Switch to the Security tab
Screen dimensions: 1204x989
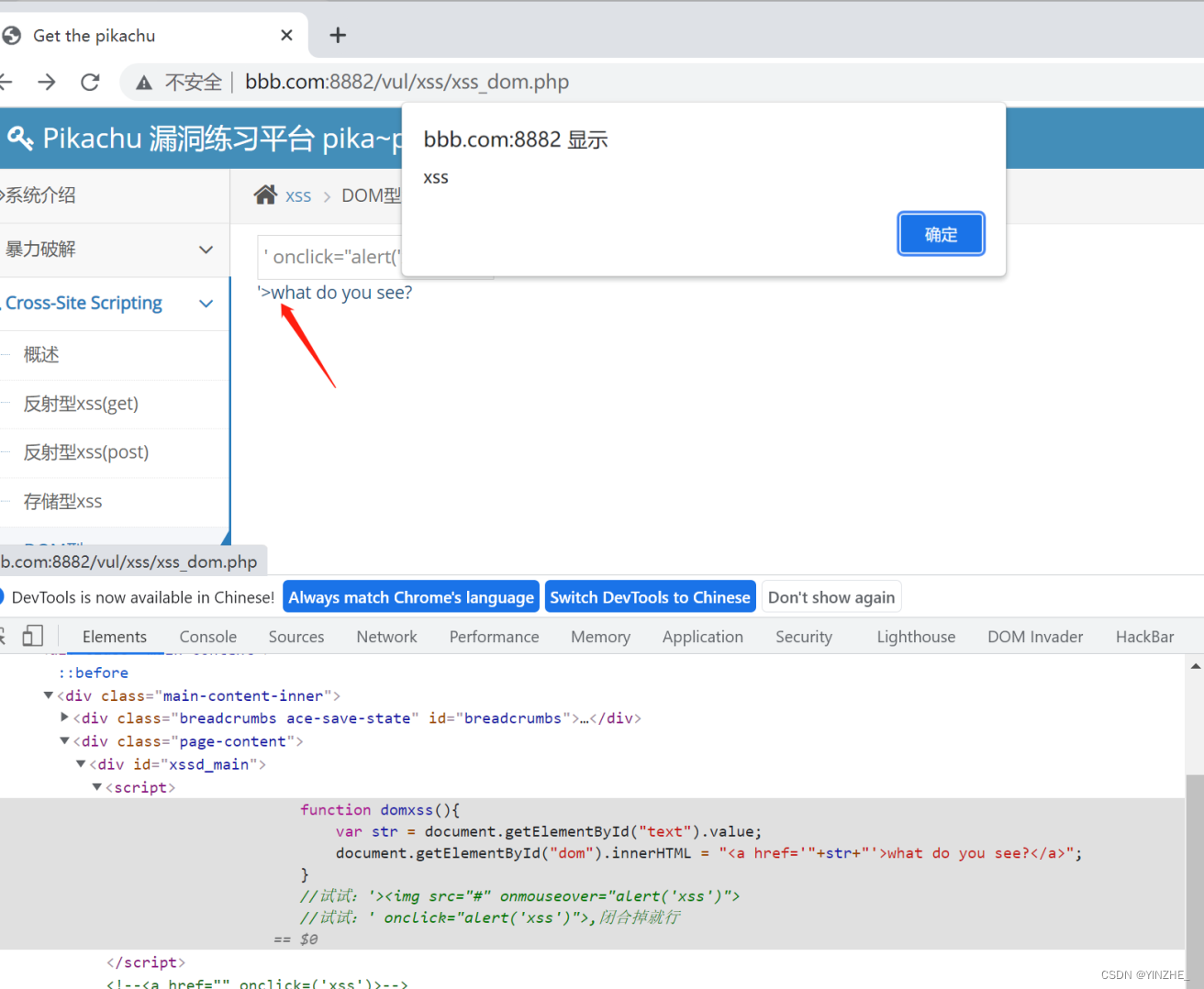click(x=804, y=637)
